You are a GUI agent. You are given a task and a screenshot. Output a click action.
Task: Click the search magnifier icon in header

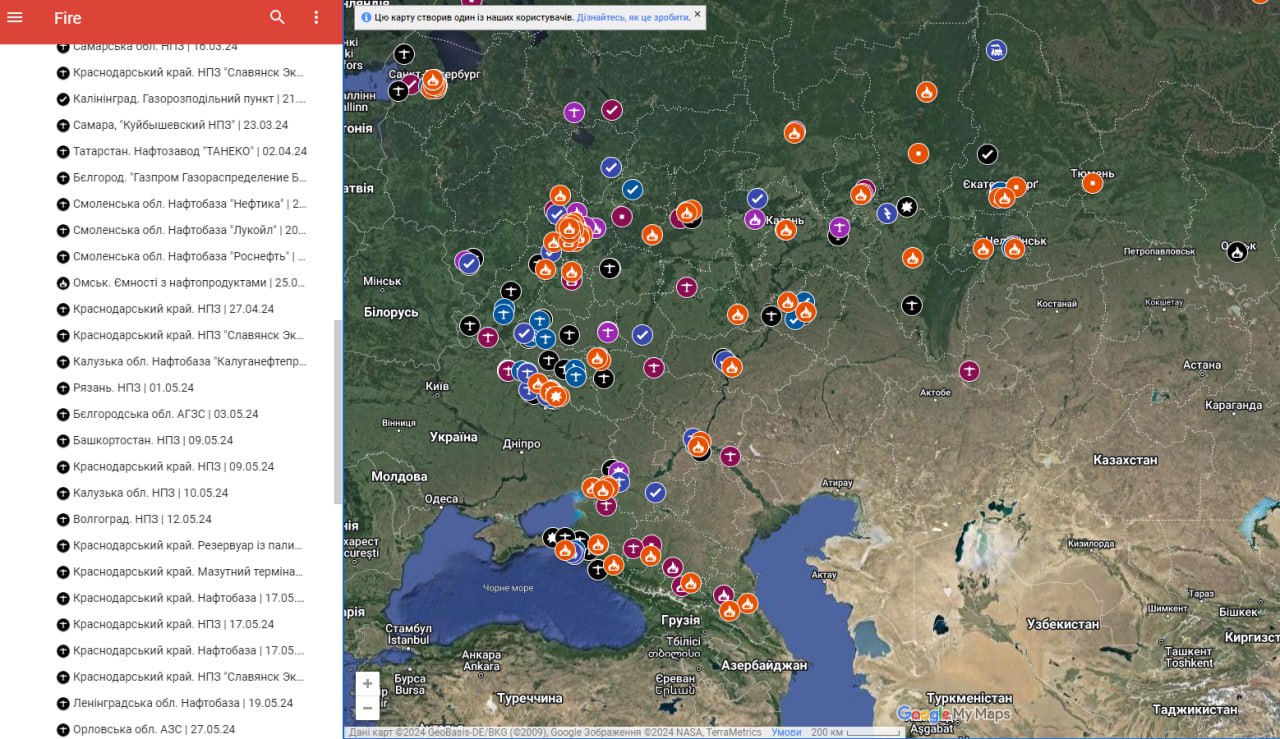tap(277, 17)
